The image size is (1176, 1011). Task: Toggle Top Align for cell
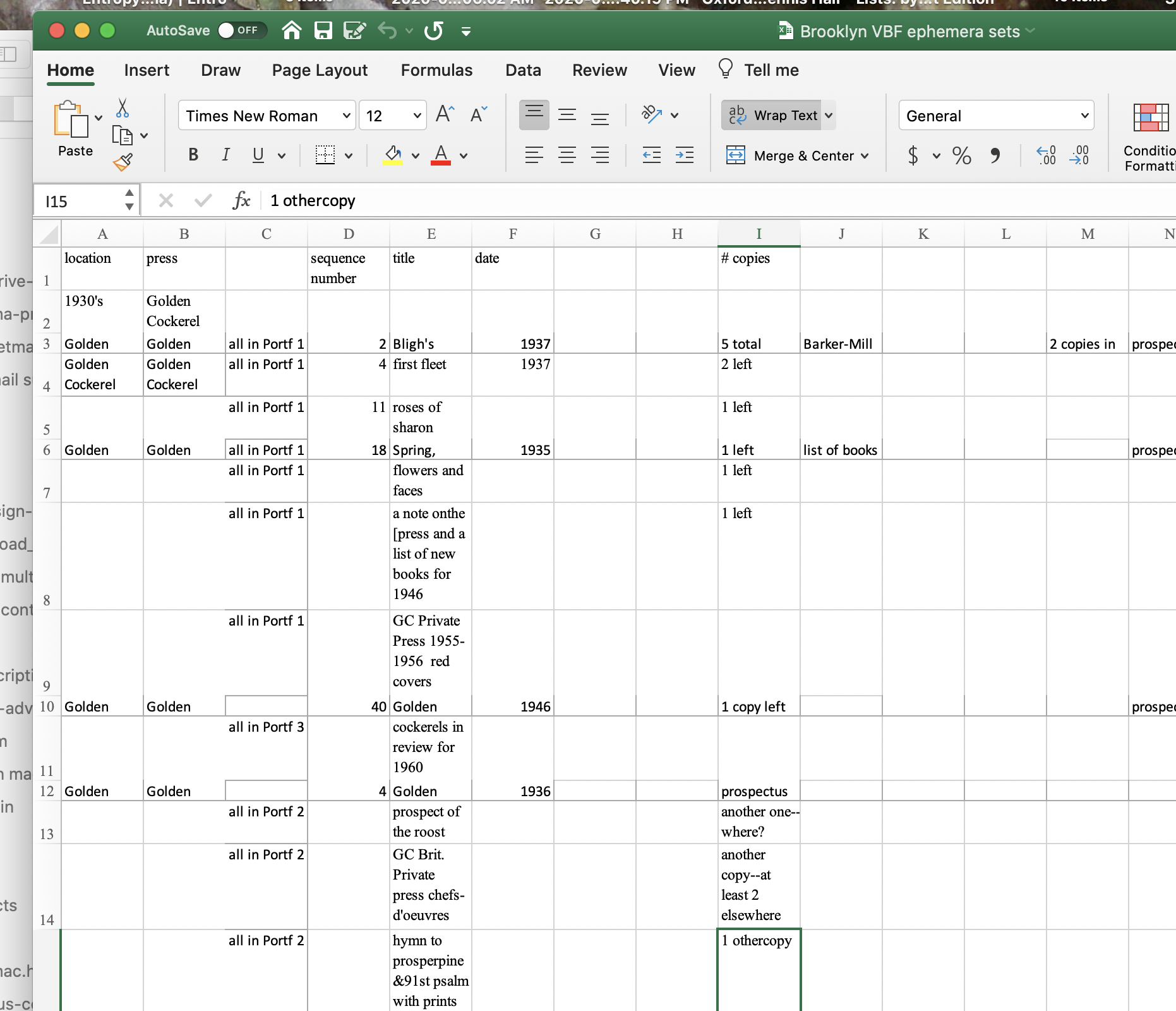click(x=534, y=114)
